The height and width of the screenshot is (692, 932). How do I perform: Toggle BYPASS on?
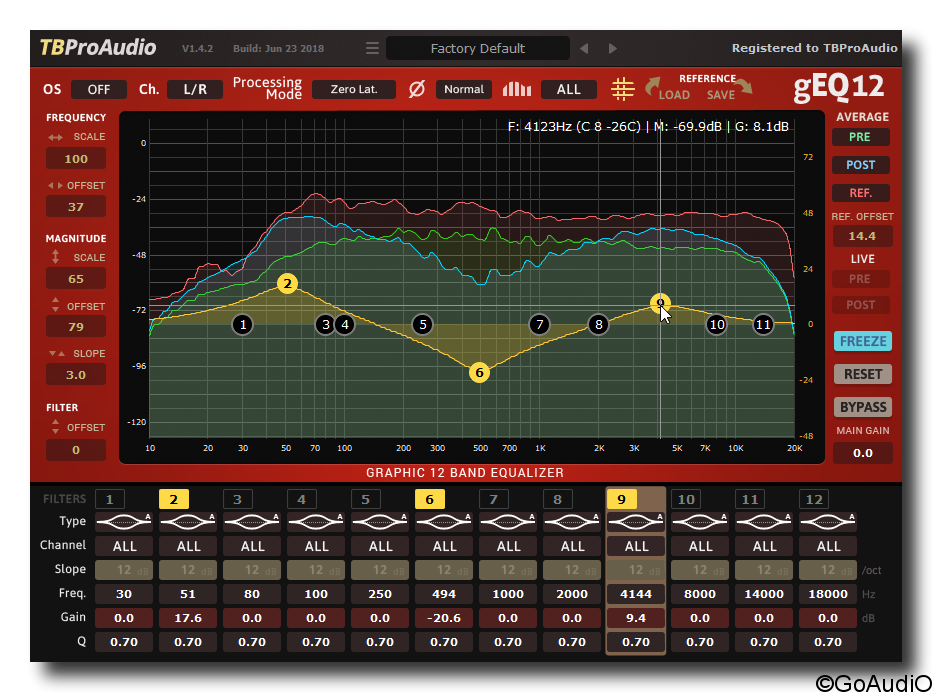[861, 407]
